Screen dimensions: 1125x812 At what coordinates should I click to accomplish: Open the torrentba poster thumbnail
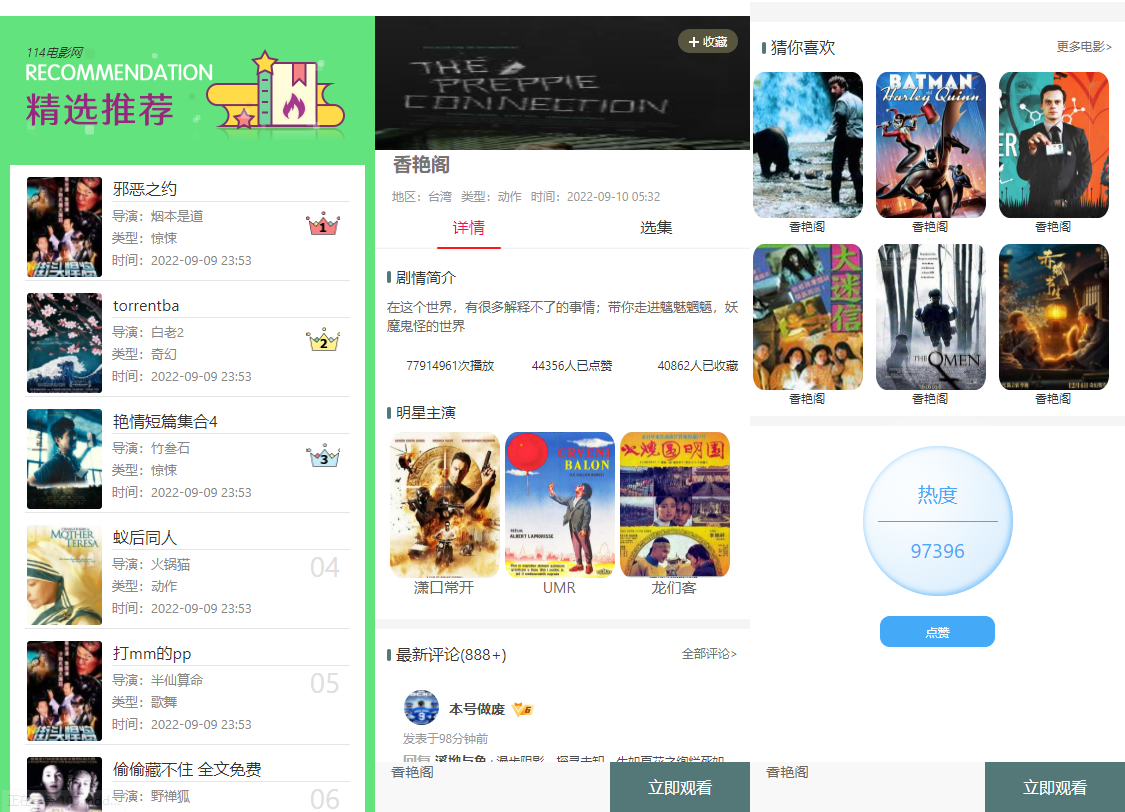(65, 343)
